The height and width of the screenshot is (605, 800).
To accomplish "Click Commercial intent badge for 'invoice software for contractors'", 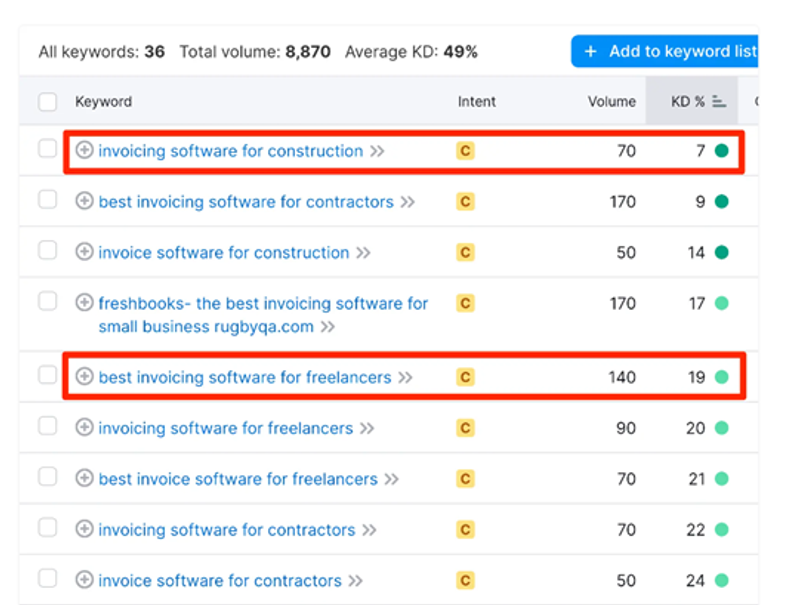I will pyautogui.click(x=465, y=581).
